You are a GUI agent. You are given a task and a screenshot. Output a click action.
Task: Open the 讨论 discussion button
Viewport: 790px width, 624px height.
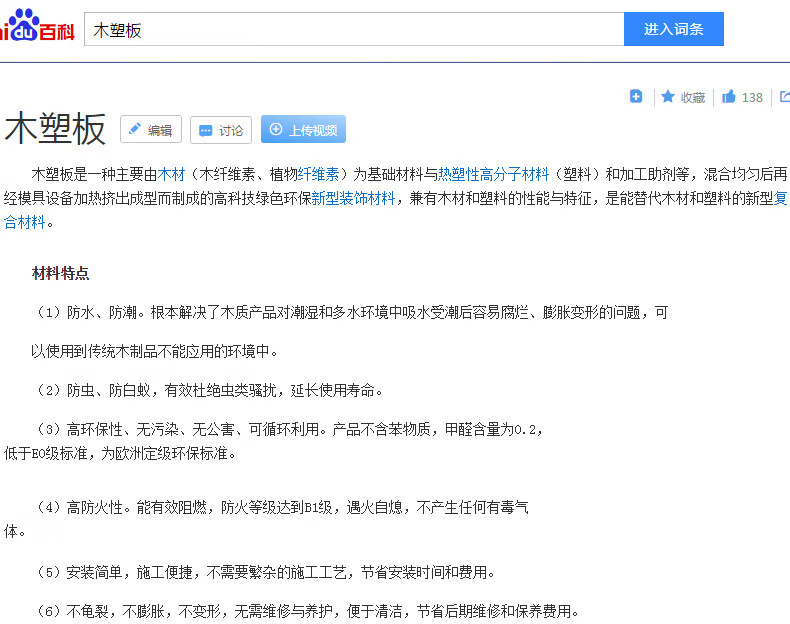(x=221, y=129)
